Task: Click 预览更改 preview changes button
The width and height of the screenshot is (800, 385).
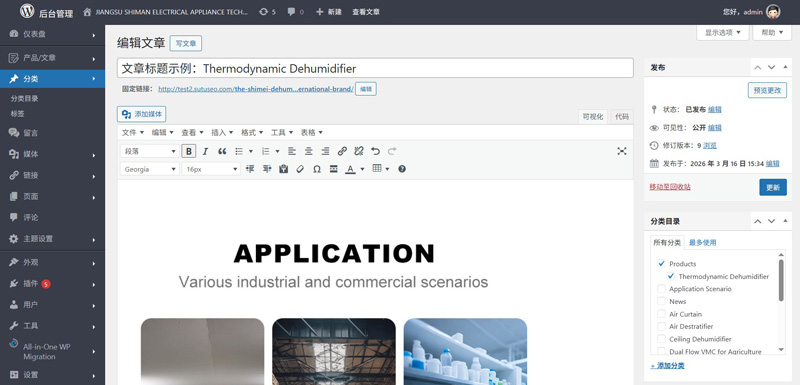Action: [x=767, y=90]
